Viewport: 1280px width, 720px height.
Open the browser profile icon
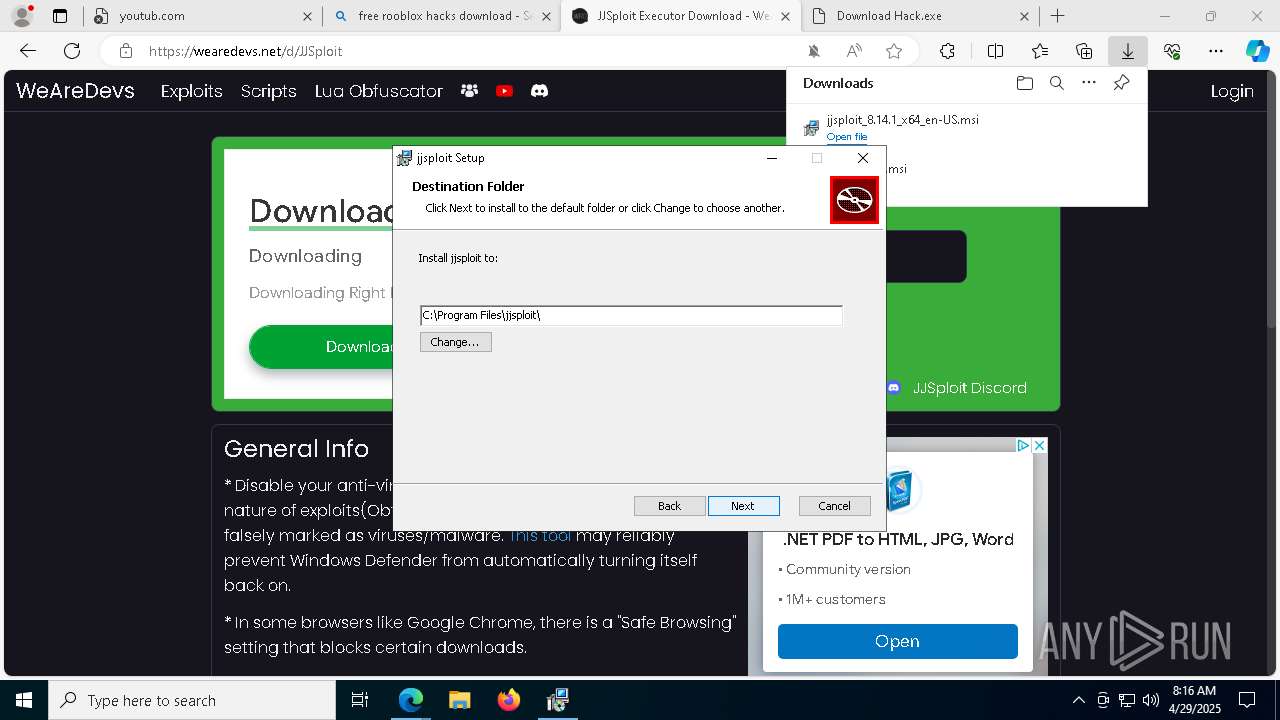pos(21,16)
